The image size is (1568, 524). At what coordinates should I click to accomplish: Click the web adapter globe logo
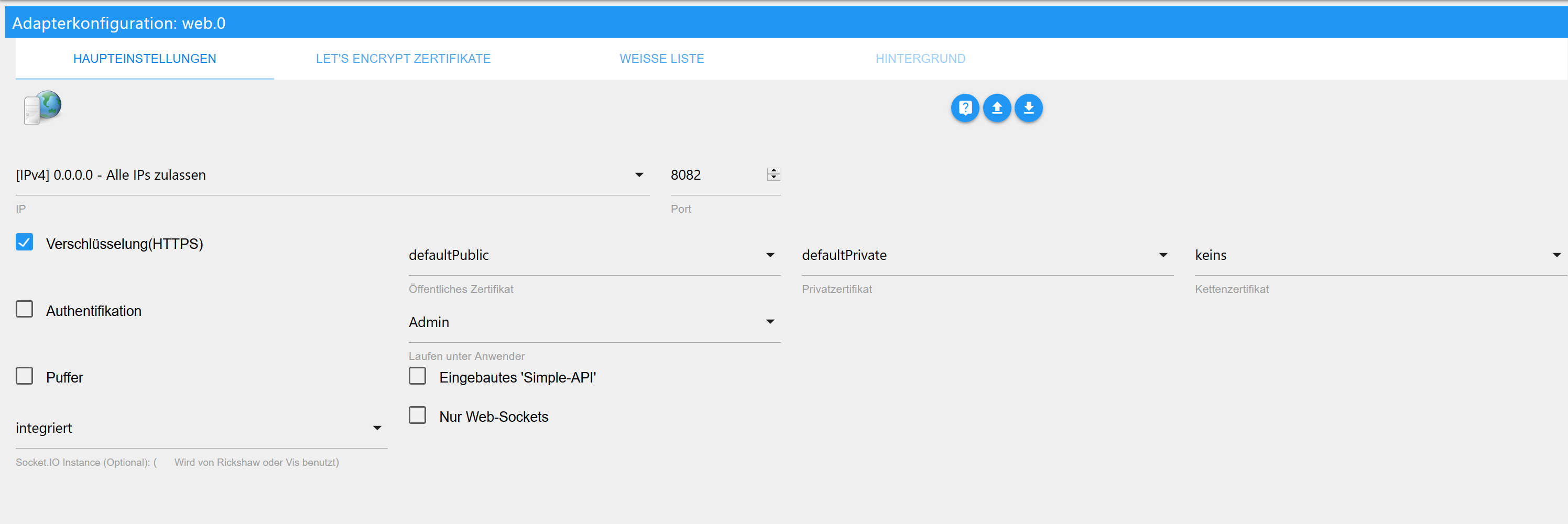[42, 108]
